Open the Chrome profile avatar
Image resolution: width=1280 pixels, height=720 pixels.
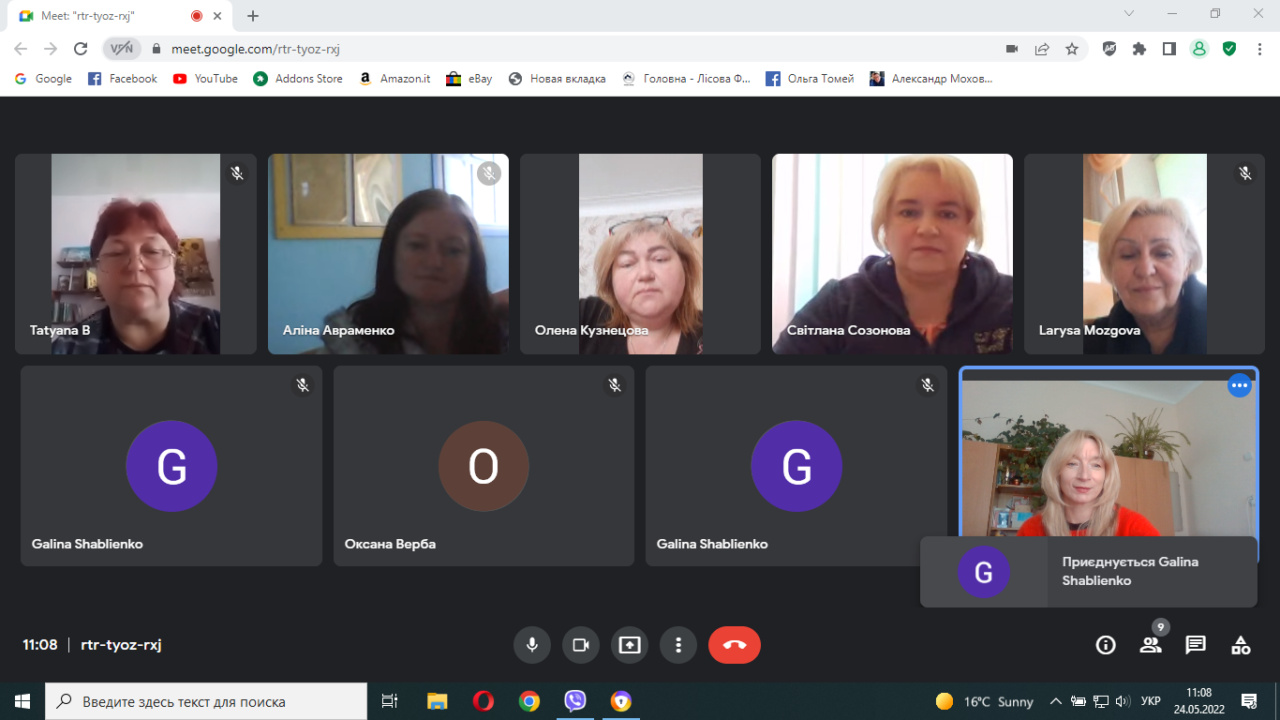pyautogui.click(x=1199, y=48)
